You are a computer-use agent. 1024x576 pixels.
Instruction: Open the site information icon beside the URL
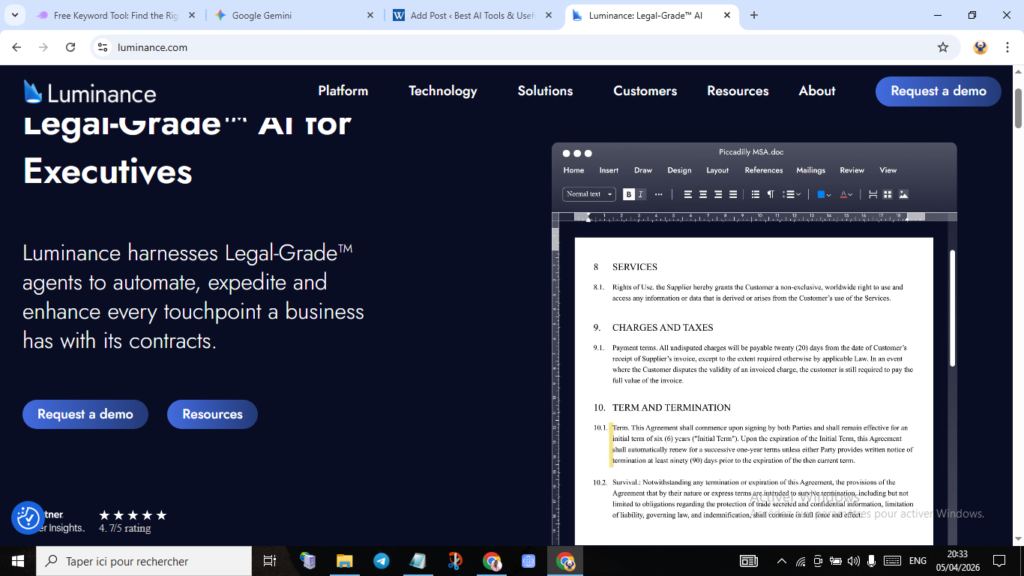103,47
